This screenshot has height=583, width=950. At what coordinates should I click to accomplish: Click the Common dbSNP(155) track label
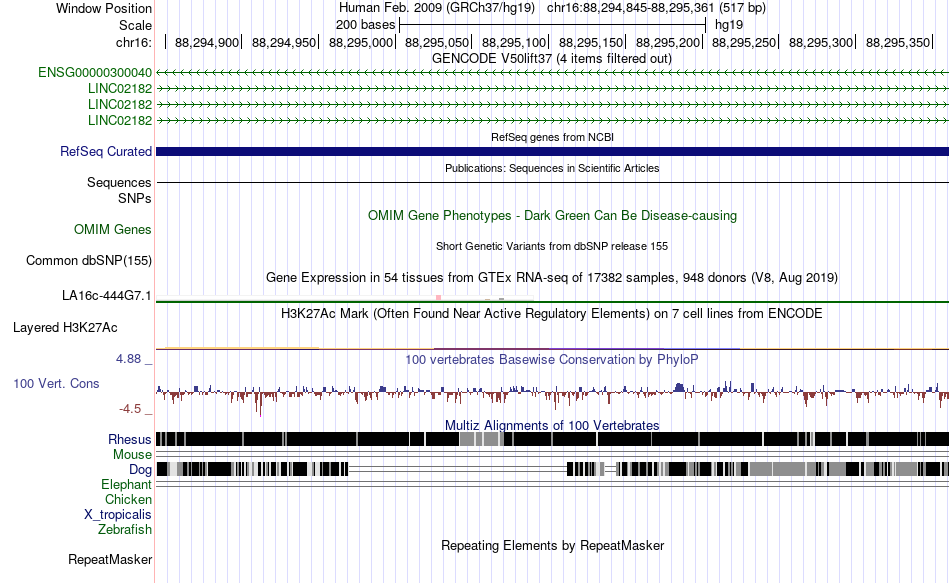coord(89,261)
